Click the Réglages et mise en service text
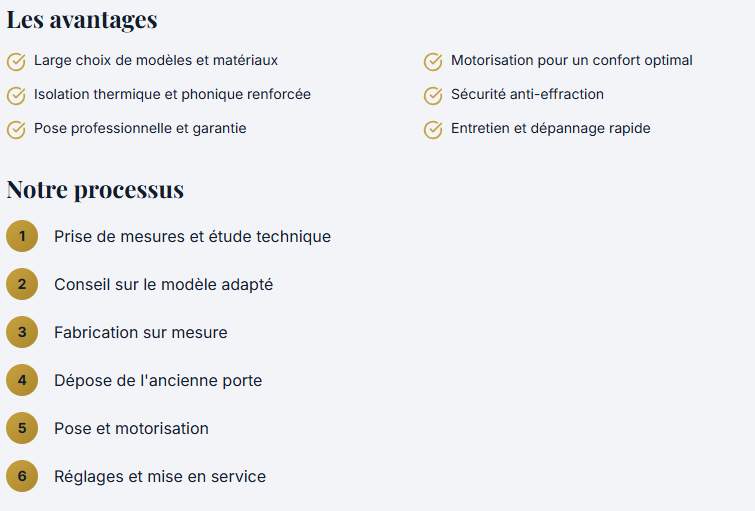Image resolution: width=755 pixels, height=511 pixels. [x=160, y=477]
